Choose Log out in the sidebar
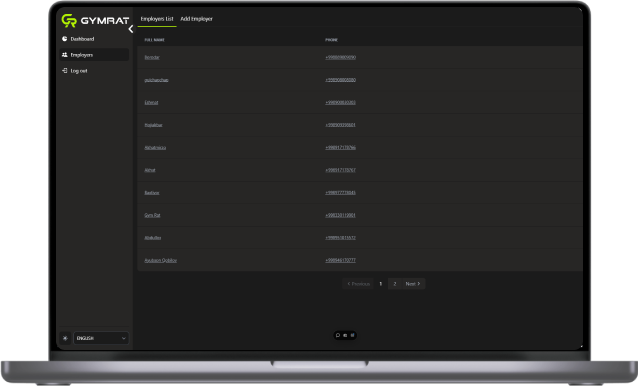638x386 pixels. coord(94,71)
